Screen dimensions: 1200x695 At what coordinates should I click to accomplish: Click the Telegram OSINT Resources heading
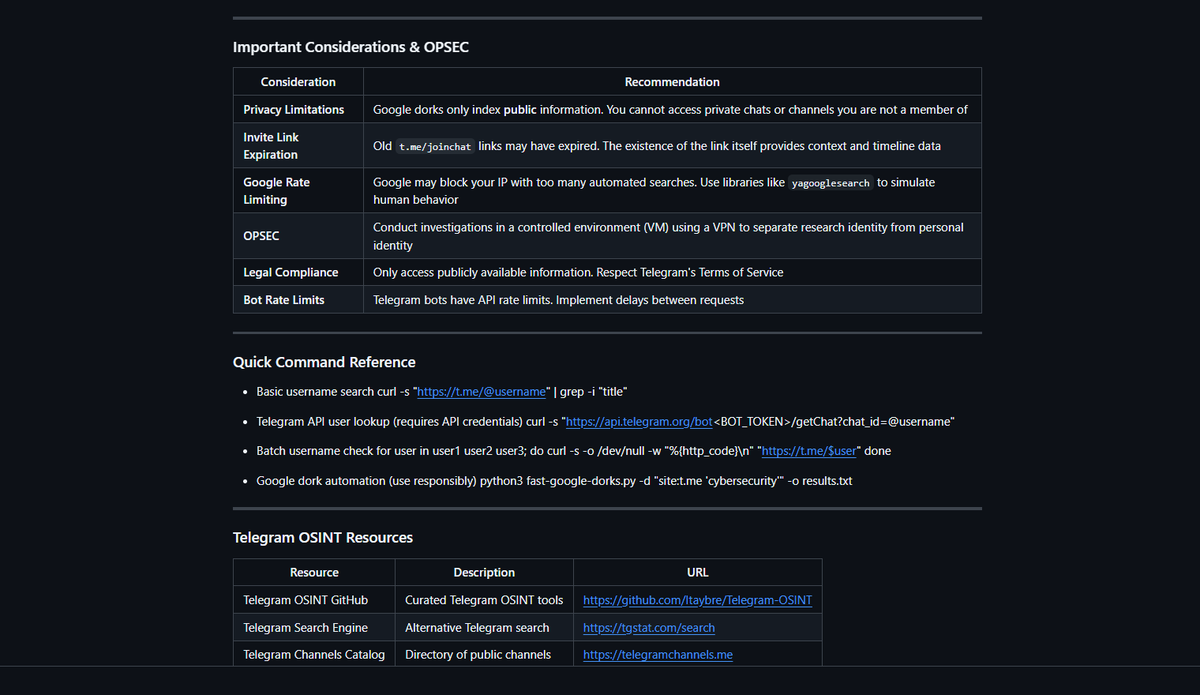pyautogui.click(x=322, y=537)
